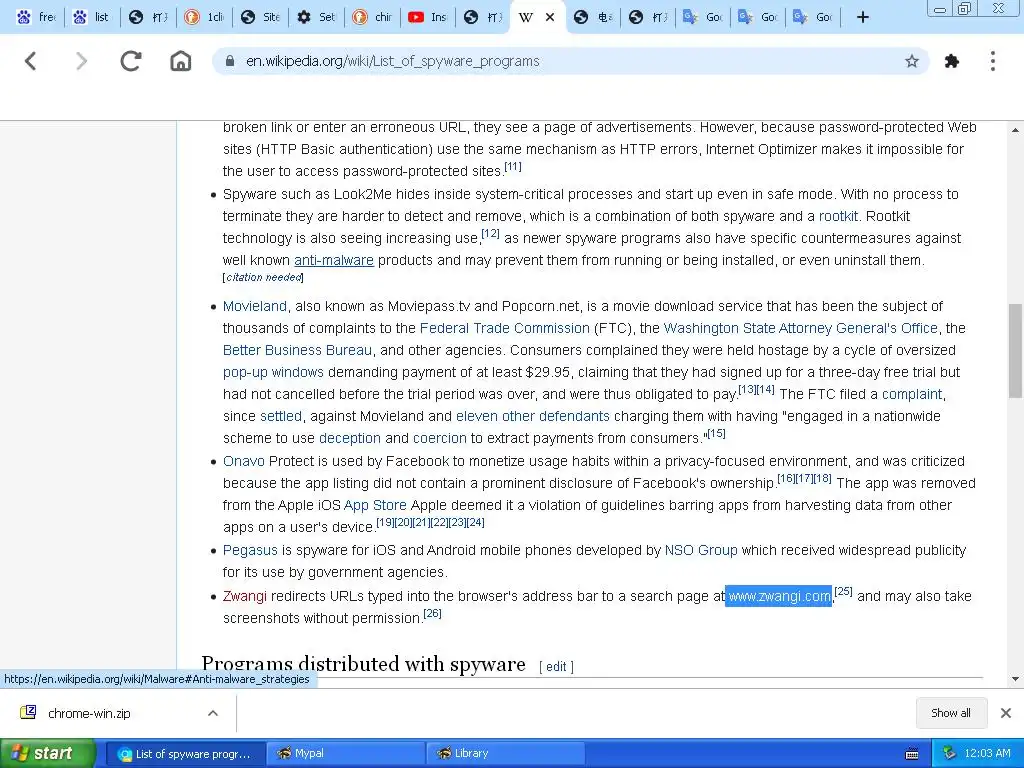Open the Extensions puzzle icon
Screen dimensions: 1024x768
tap(952, 61)
